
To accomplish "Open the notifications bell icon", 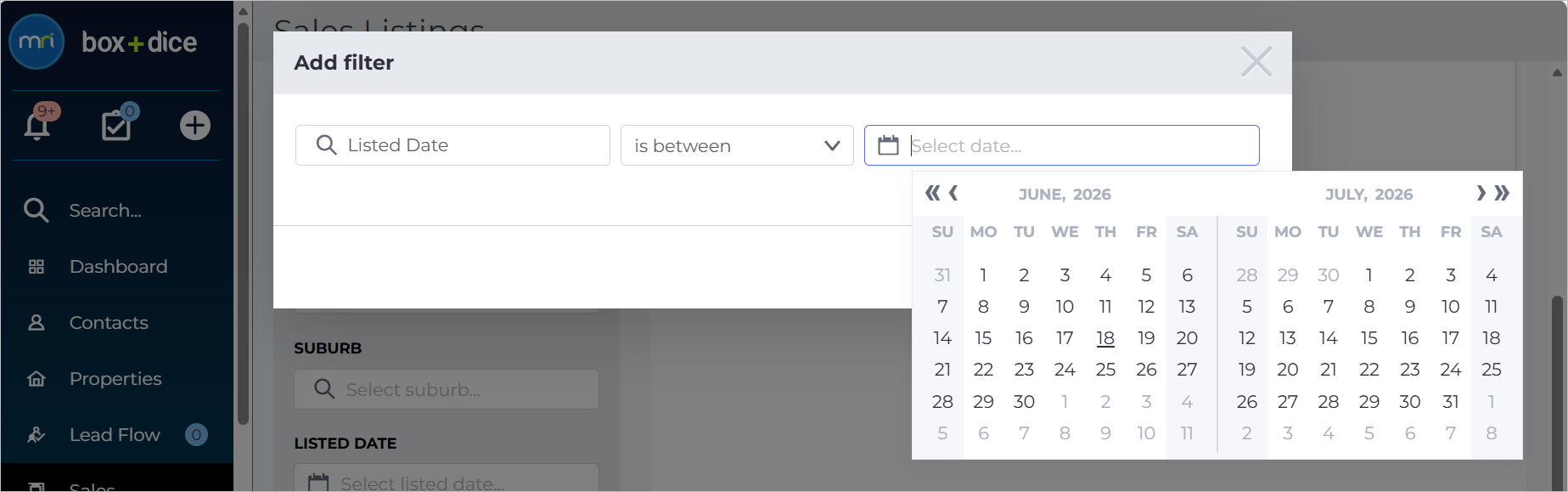I will (x=38, y=125).
